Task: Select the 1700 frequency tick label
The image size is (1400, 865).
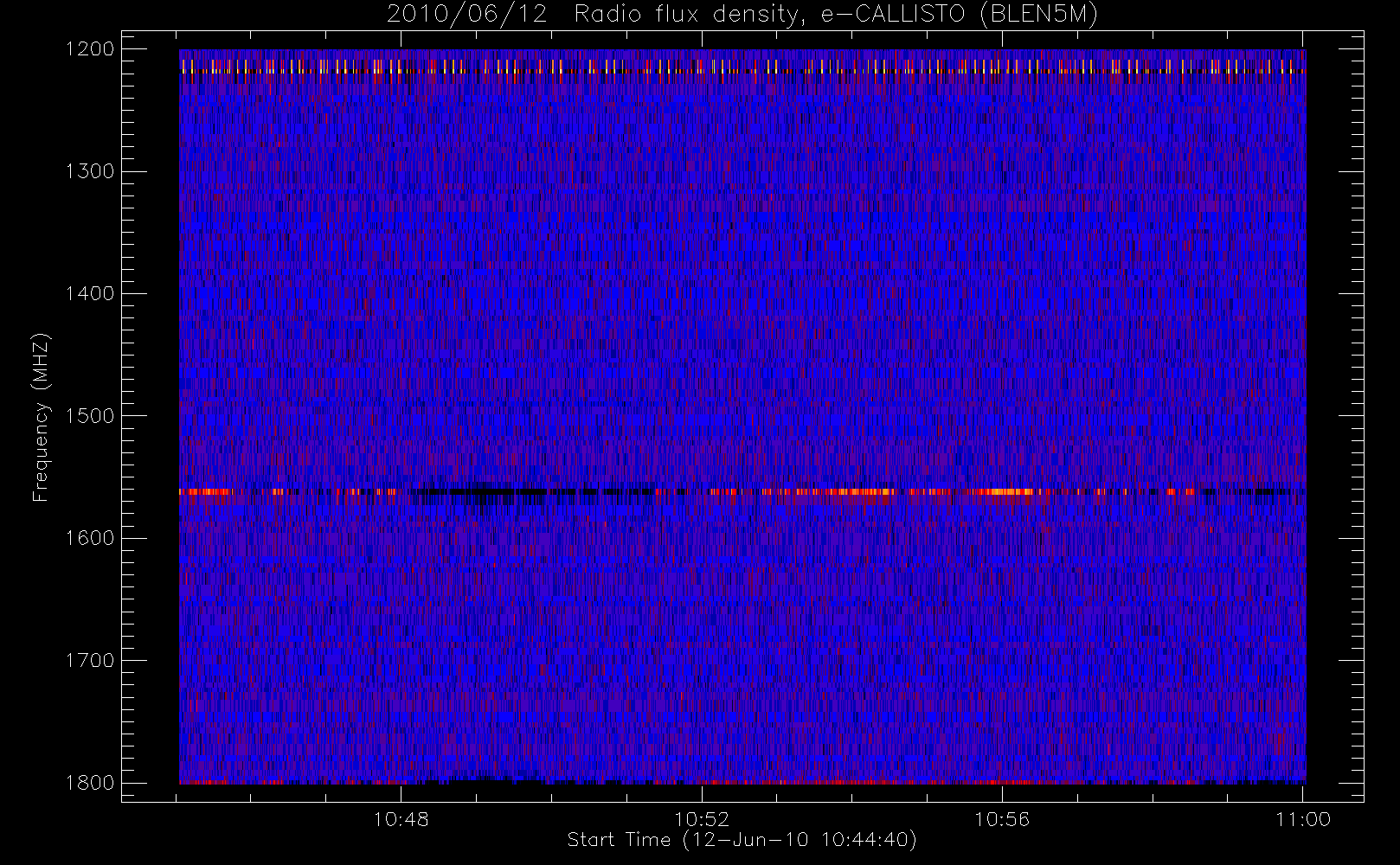Action: [90, 660]
